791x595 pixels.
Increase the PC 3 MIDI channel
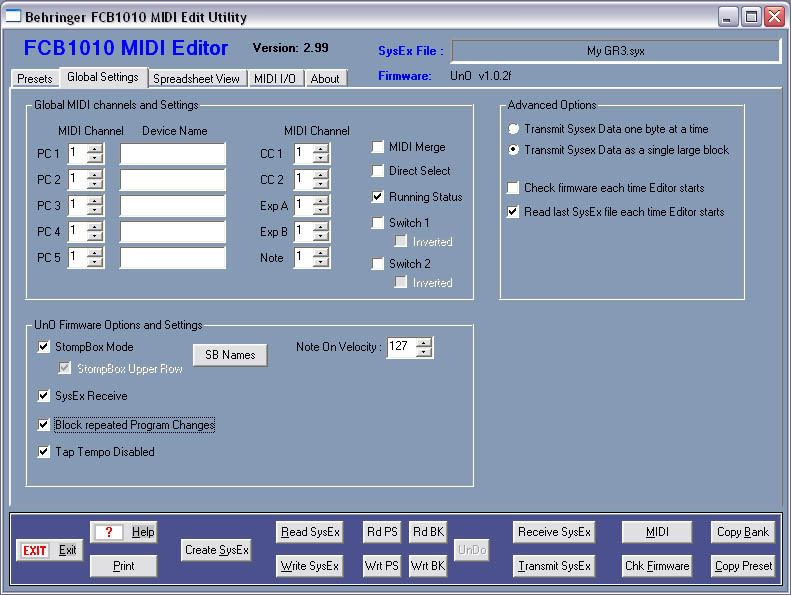tap(94, 201)
